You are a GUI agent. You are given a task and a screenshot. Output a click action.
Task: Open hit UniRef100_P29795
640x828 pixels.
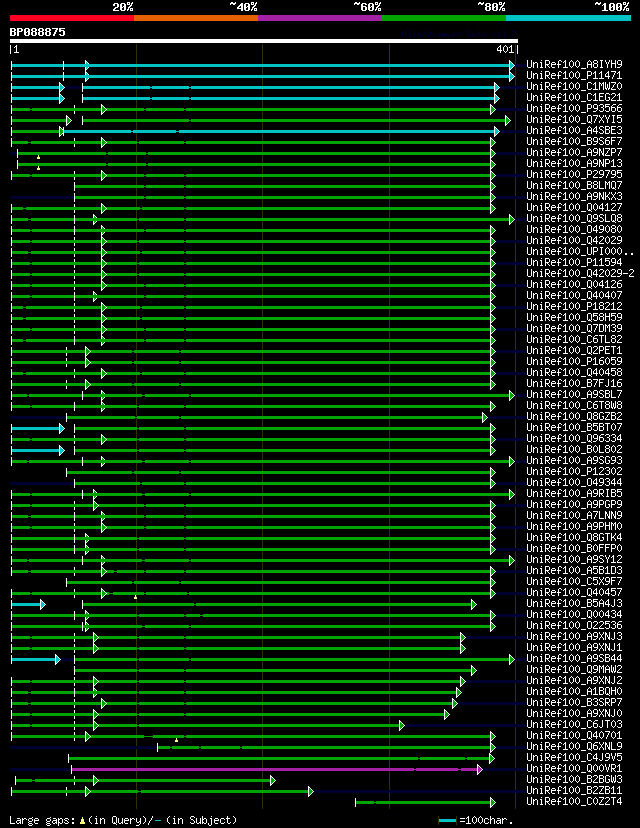click(x=574, y=174)
